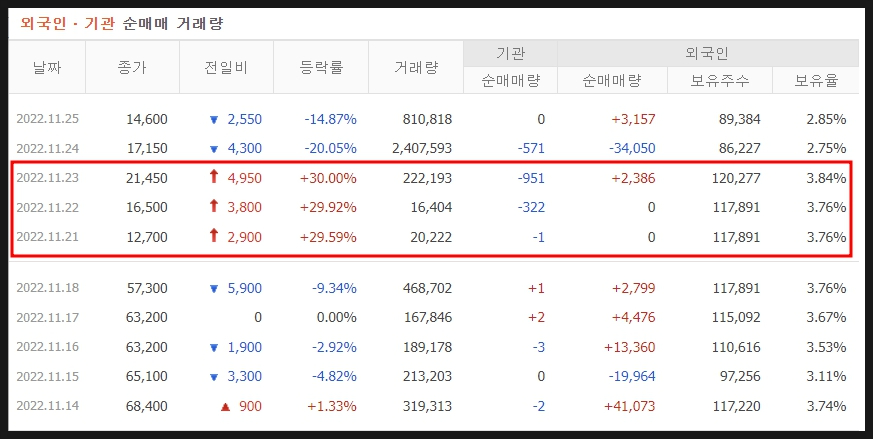This screenshot has height=439, width=873.
Task: Click foreign net value -19,964
Action: click(x=632, y=377)
